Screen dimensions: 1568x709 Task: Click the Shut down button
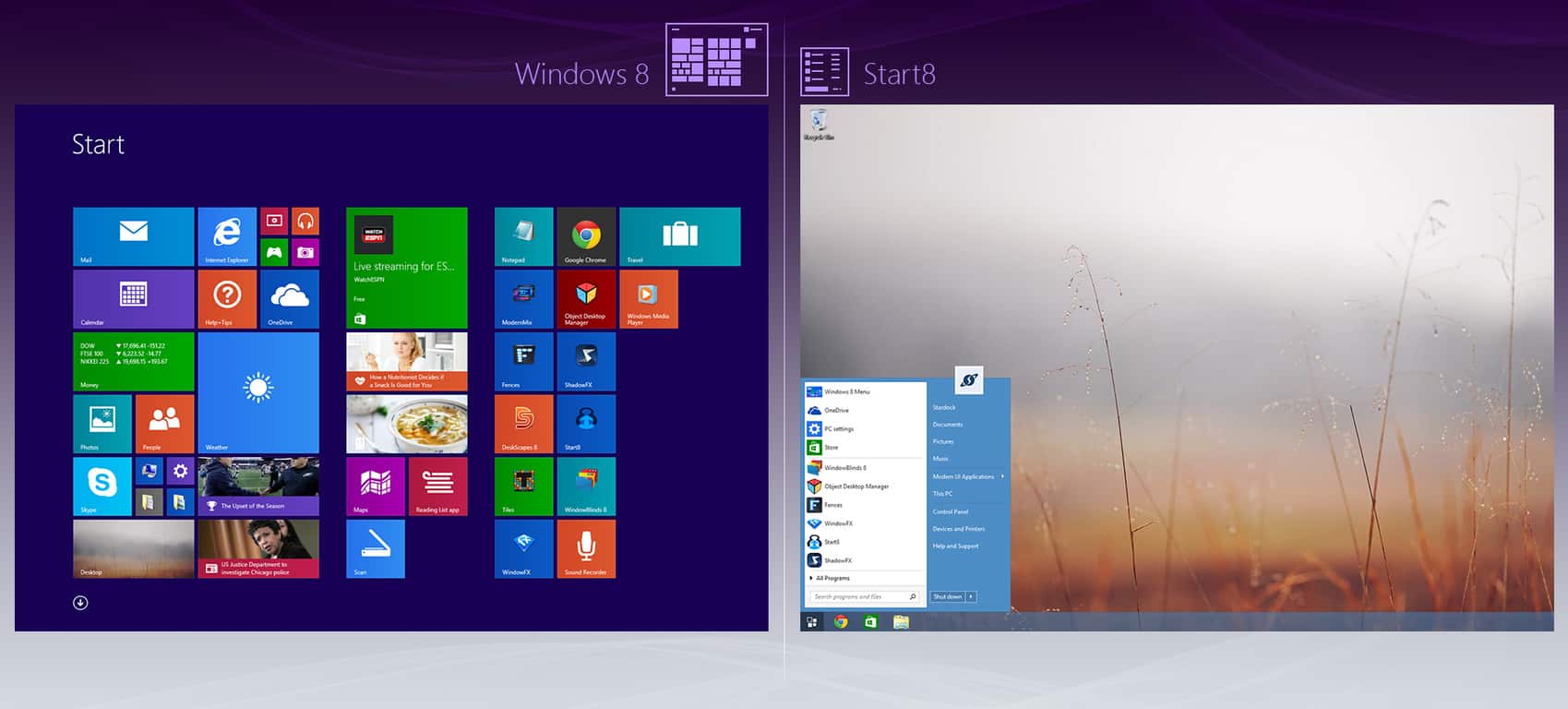948,596
